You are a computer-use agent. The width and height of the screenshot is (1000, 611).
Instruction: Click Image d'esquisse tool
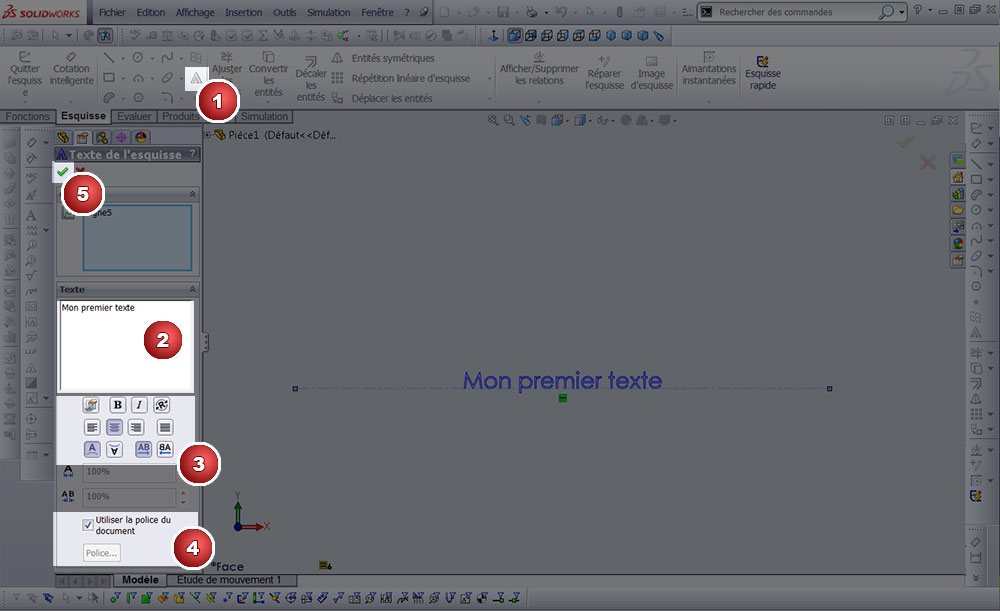(652, 74)
